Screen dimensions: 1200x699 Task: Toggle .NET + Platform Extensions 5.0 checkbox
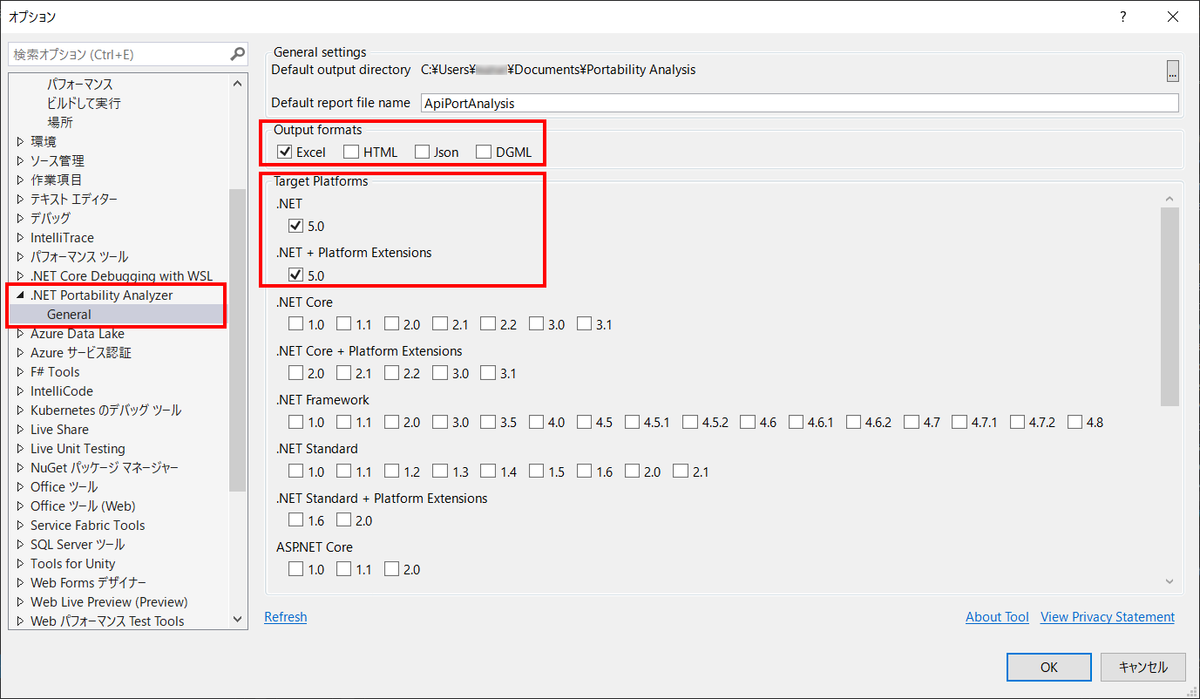tap(295, 275)
